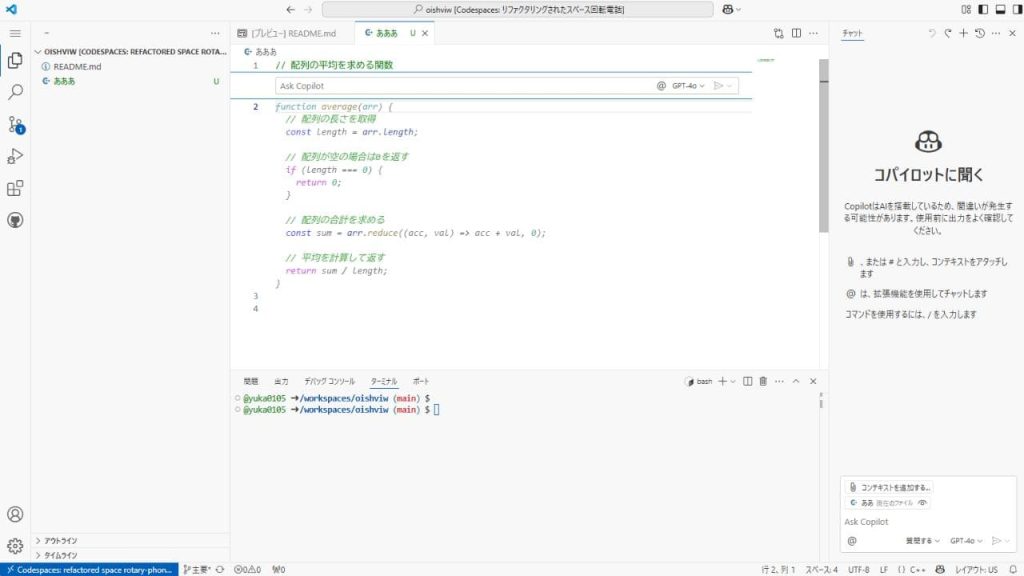Open the Extensions view in activity bar

pos(15,188)
